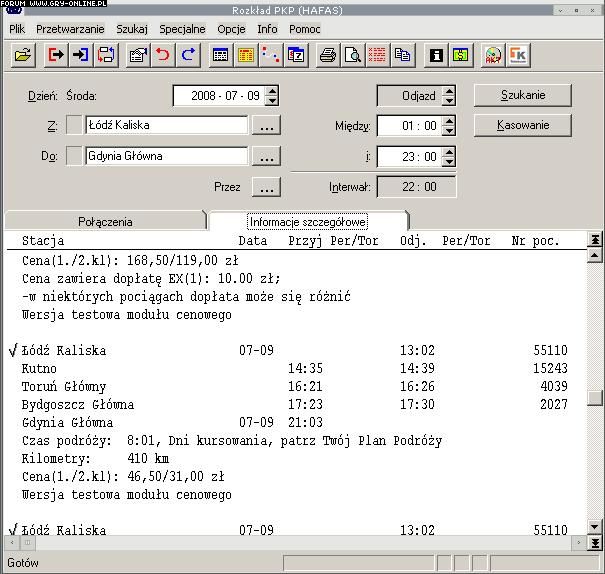Click the copy pages toolbar icon

[x=402, y=56]
